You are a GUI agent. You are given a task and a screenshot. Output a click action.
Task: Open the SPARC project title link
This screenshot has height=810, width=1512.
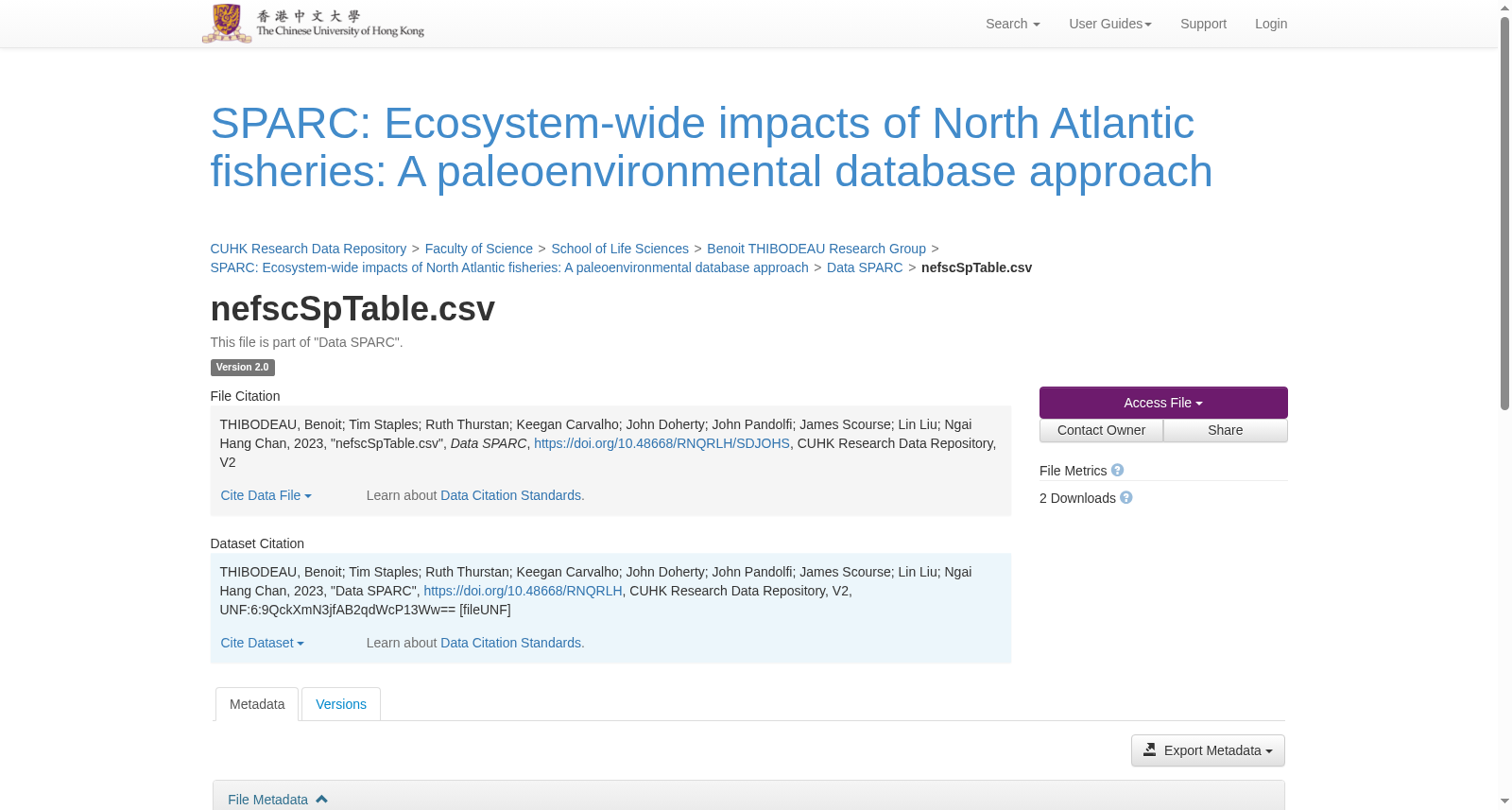coord(711,147)
